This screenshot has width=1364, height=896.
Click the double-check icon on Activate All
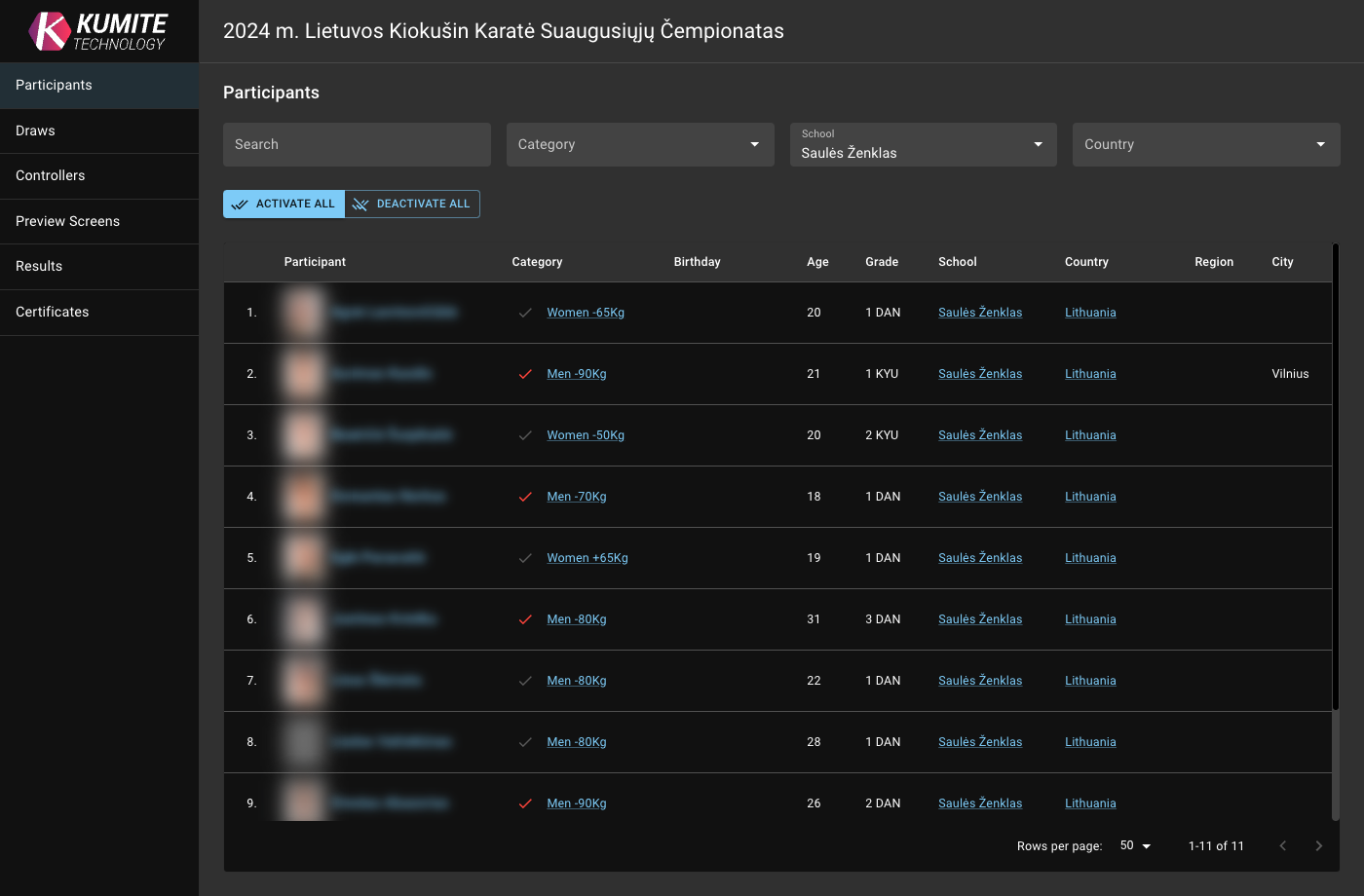click(240, 205)
